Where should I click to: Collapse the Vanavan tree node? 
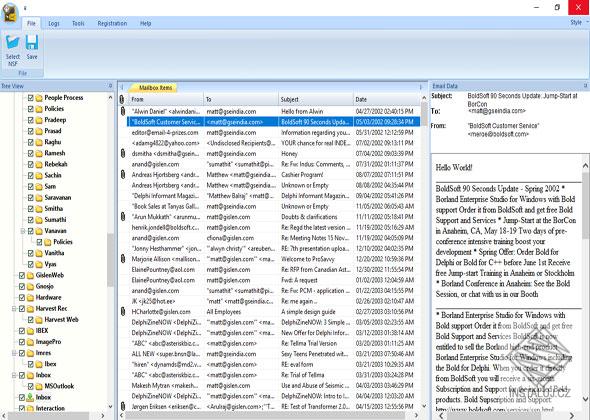tap(23, 231)
